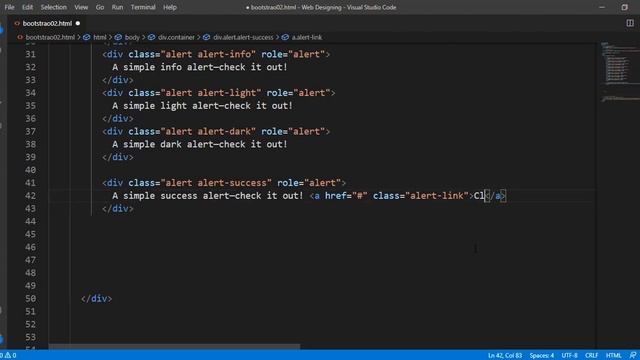The image size is (640, 360).
Task: Click the "alert alert-info" class string
Action: 208,54
